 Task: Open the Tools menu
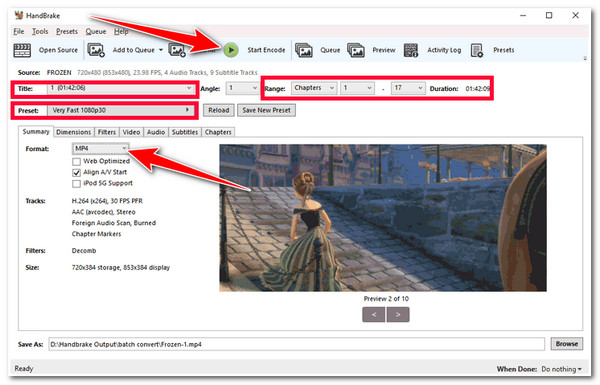pos(40,31)
